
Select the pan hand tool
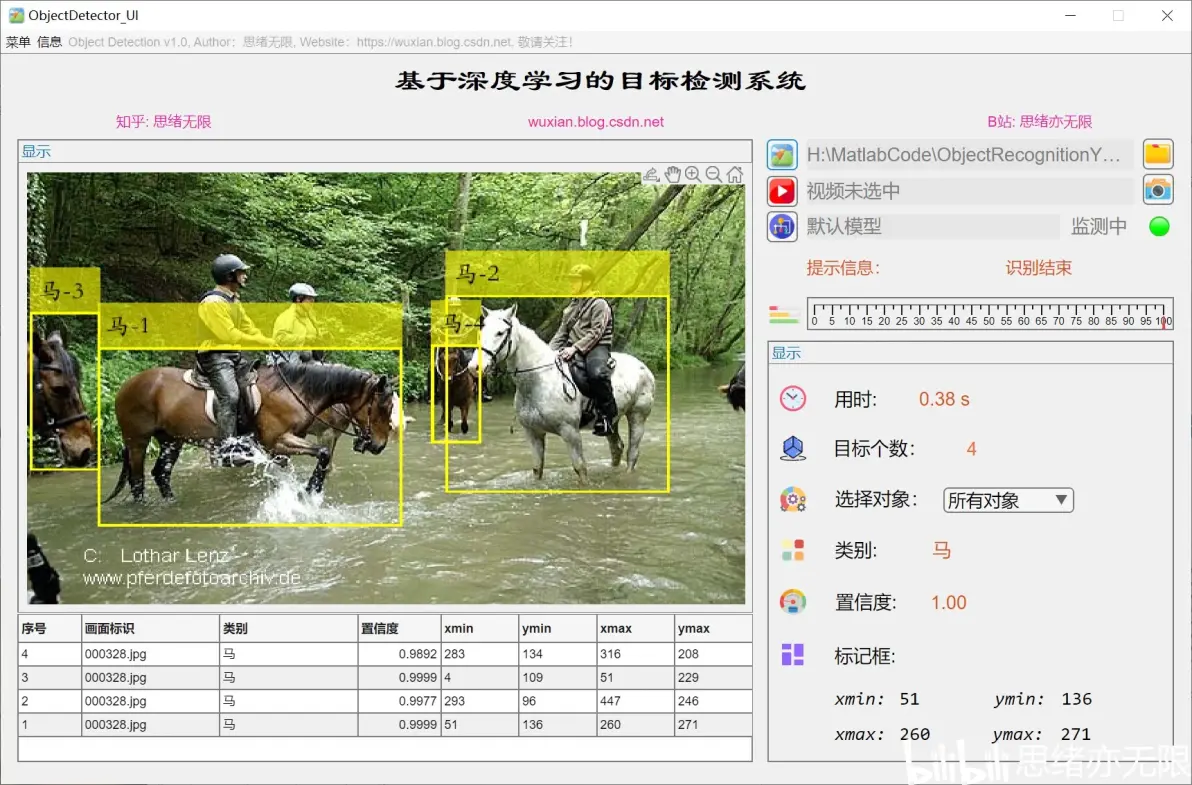click(x=672, y=175)
